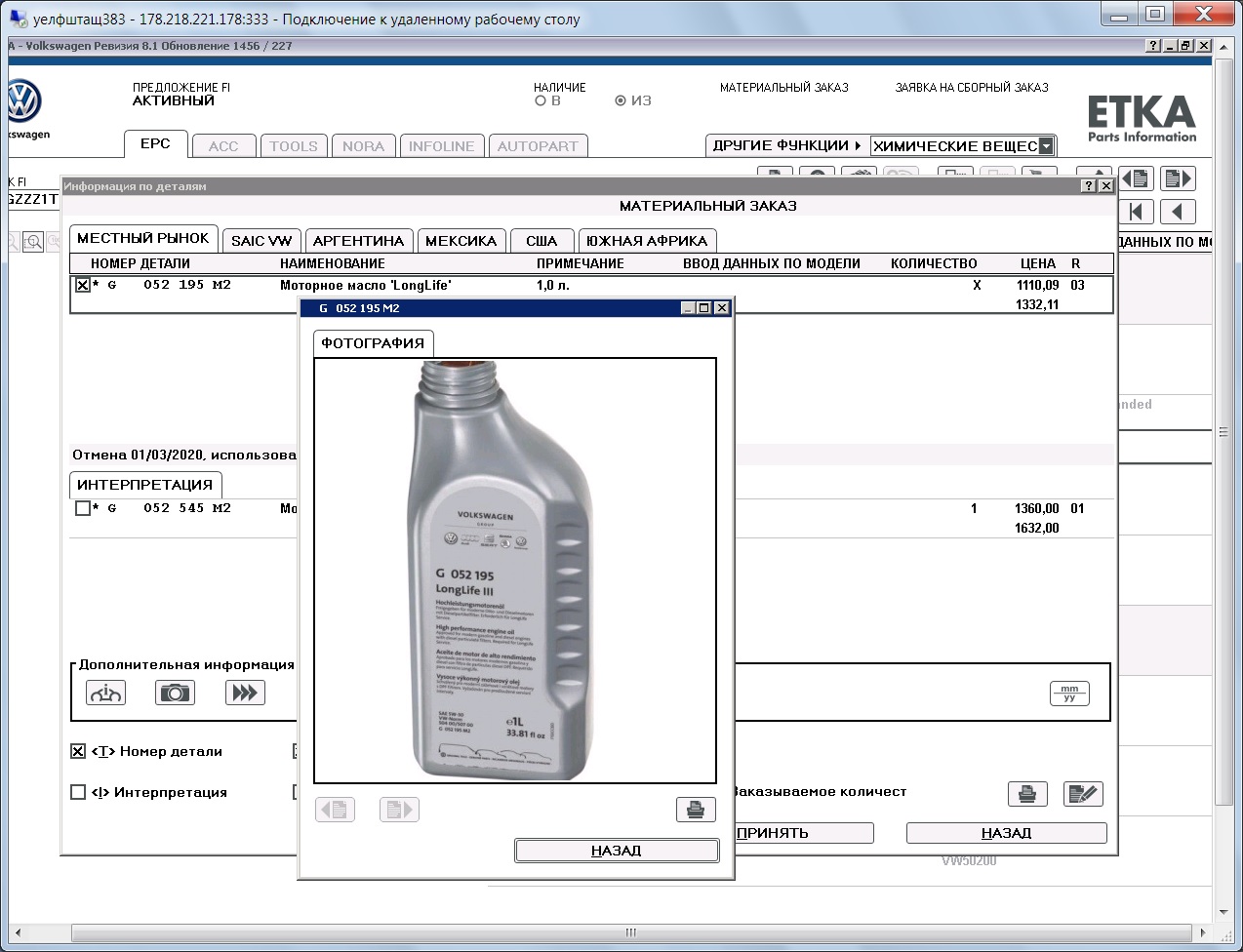
Task: Click the camera photo icon
Action: [x=175, y=693]
